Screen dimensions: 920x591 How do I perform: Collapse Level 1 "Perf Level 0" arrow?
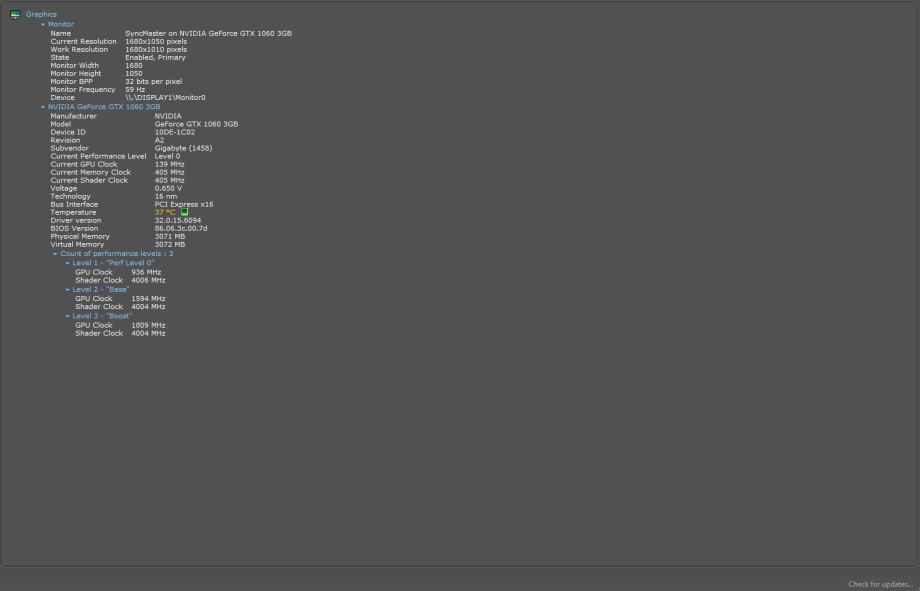[x=67, y=264]
